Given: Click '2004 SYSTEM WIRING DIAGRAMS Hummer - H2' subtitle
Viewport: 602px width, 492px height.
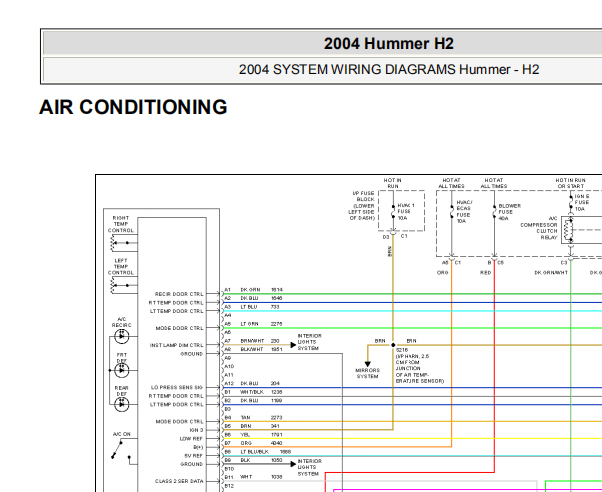Looking at the screenshot, I should click(389, 70).
